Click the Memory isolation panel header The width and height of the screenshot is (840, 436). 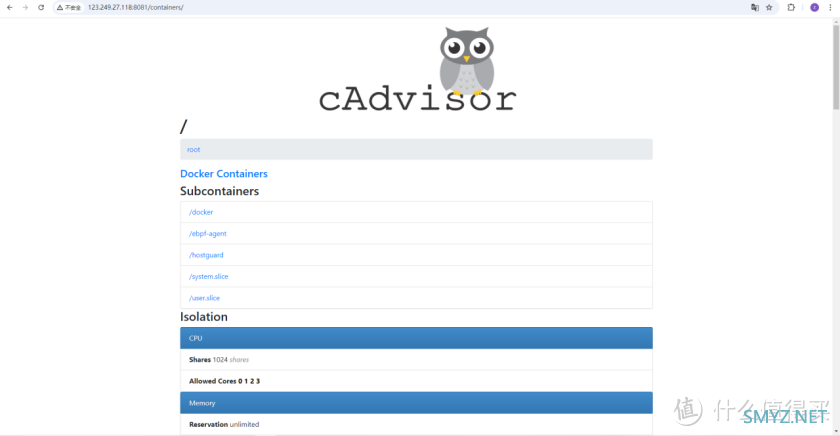pos(416,403)
